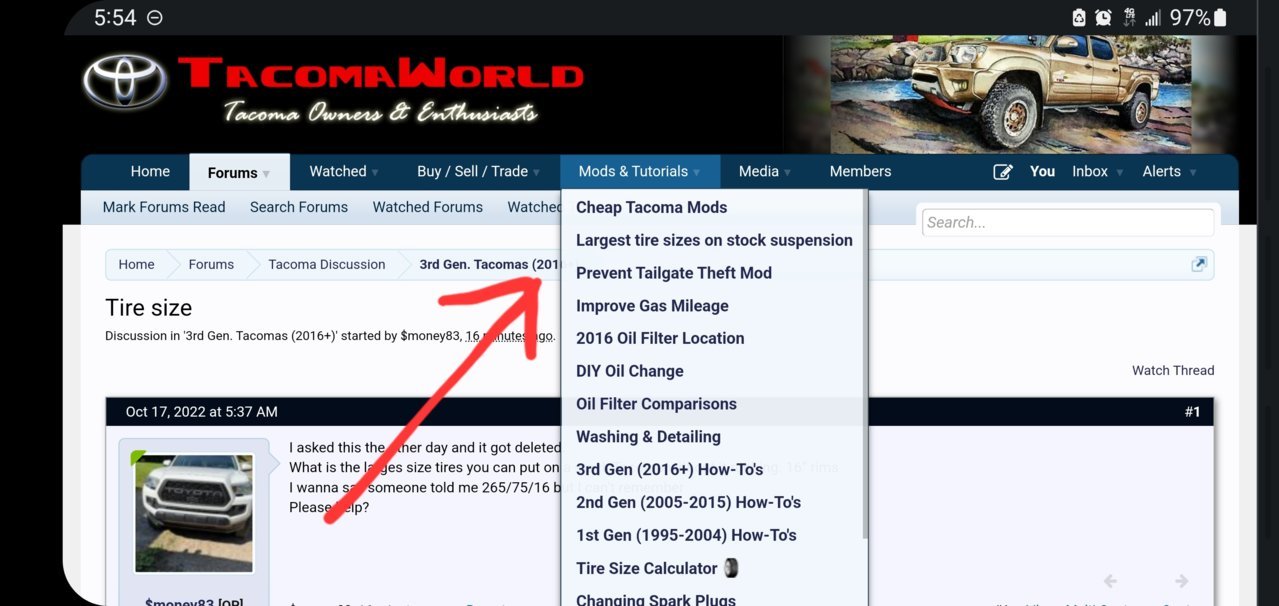Open the Watched tab
The width and height of the screenshot is (1279, 606).
pyautogui.click(x=338, y=172)
